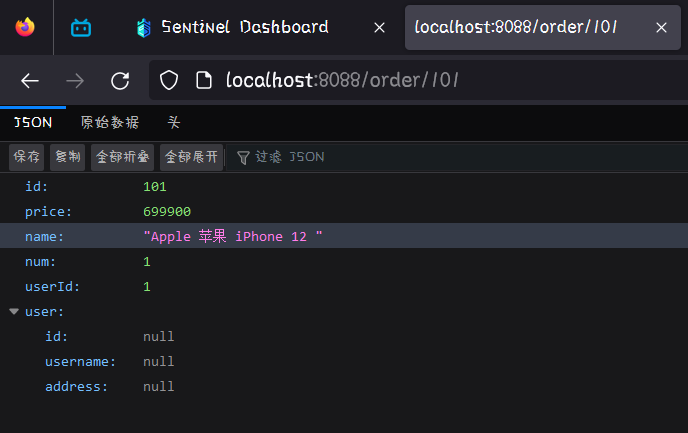Open the tracking protection shield icon
Image resolution: width=688 pixels, height=433 pixels.
point(169,80)
